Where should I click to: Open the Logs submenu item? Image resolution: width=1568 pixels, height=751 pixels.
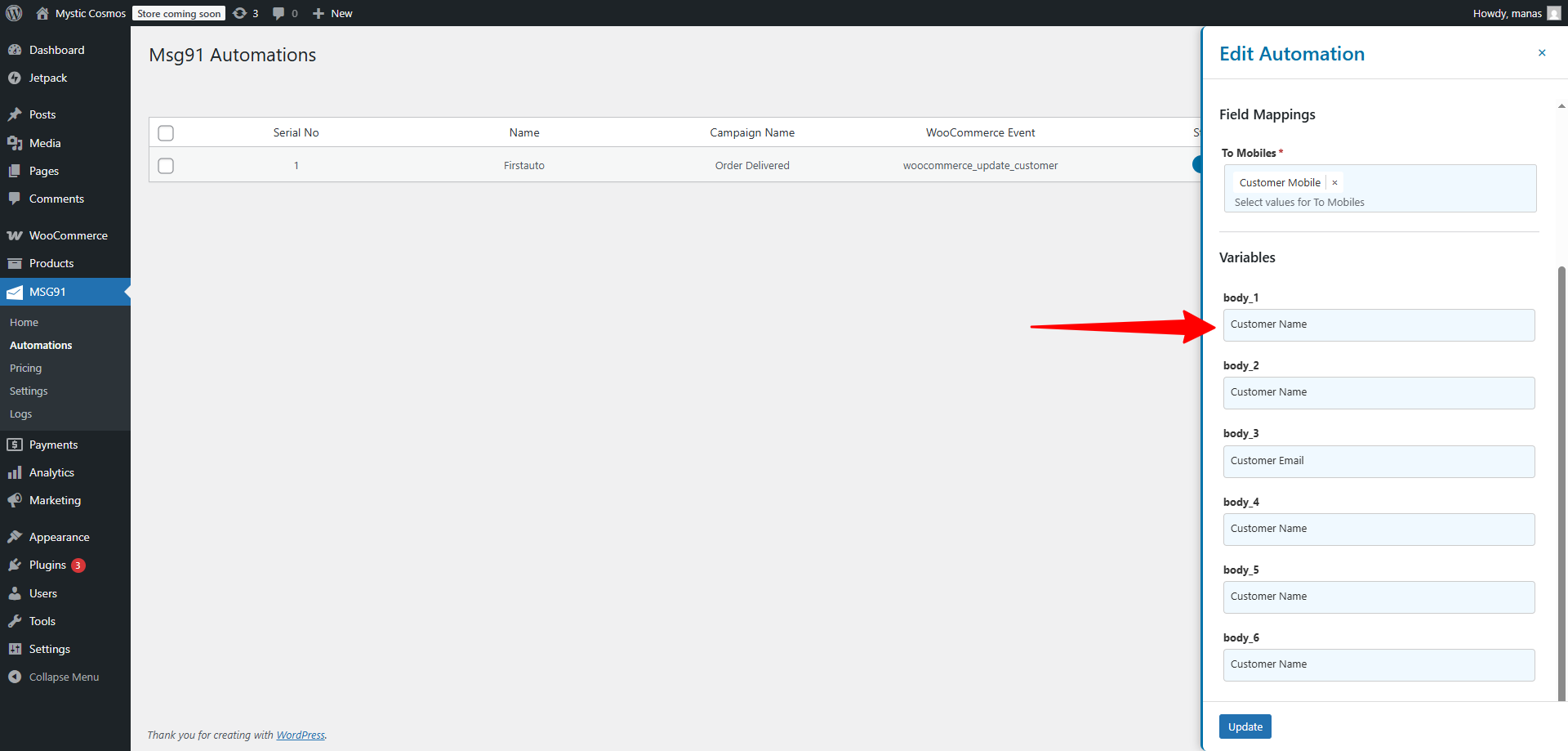click(20, 414)
